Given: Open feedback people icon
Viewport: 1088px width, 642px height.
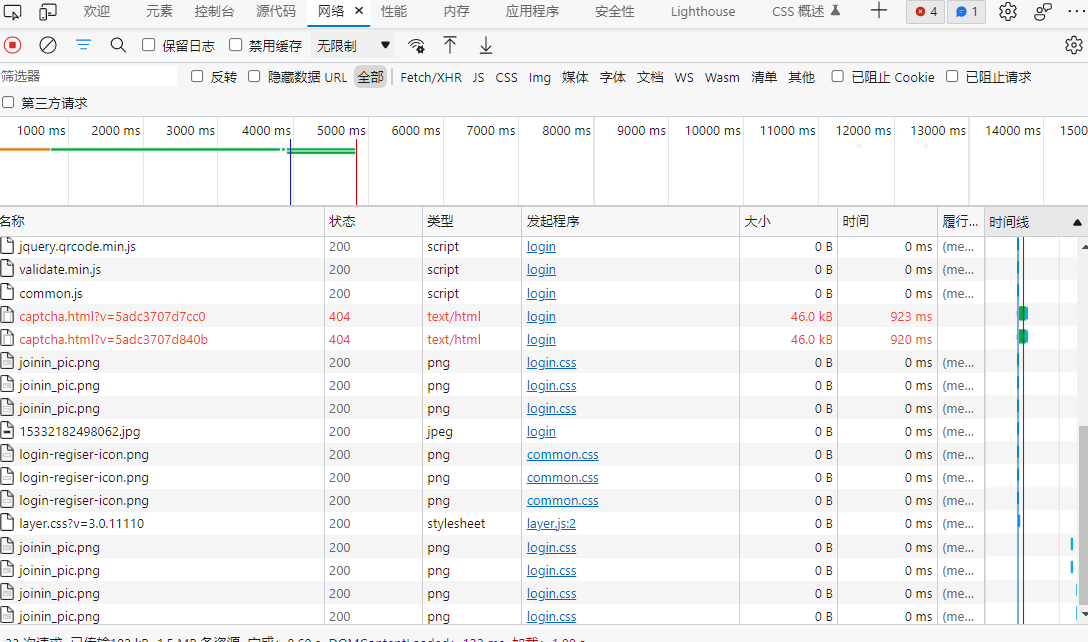Looking at the screenshot, I should [1042, 11].
